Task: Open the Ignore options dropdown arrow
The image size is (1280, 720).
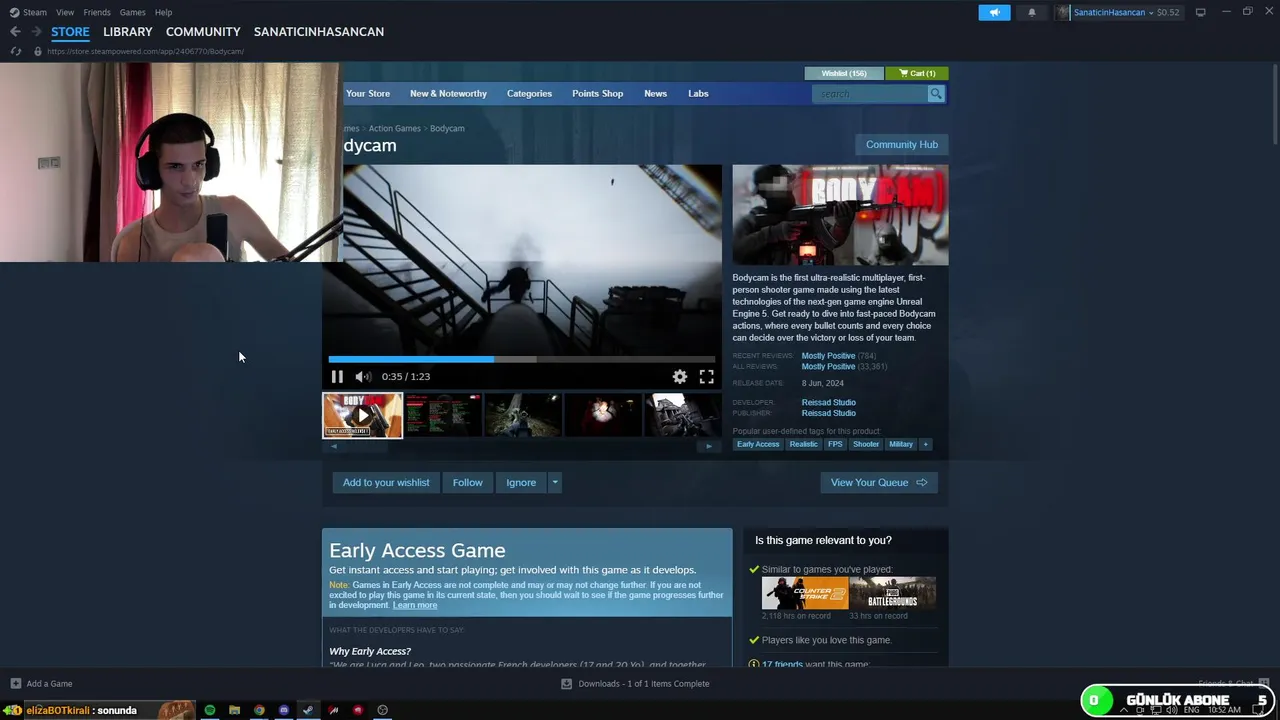Action: tap(555, 483)
